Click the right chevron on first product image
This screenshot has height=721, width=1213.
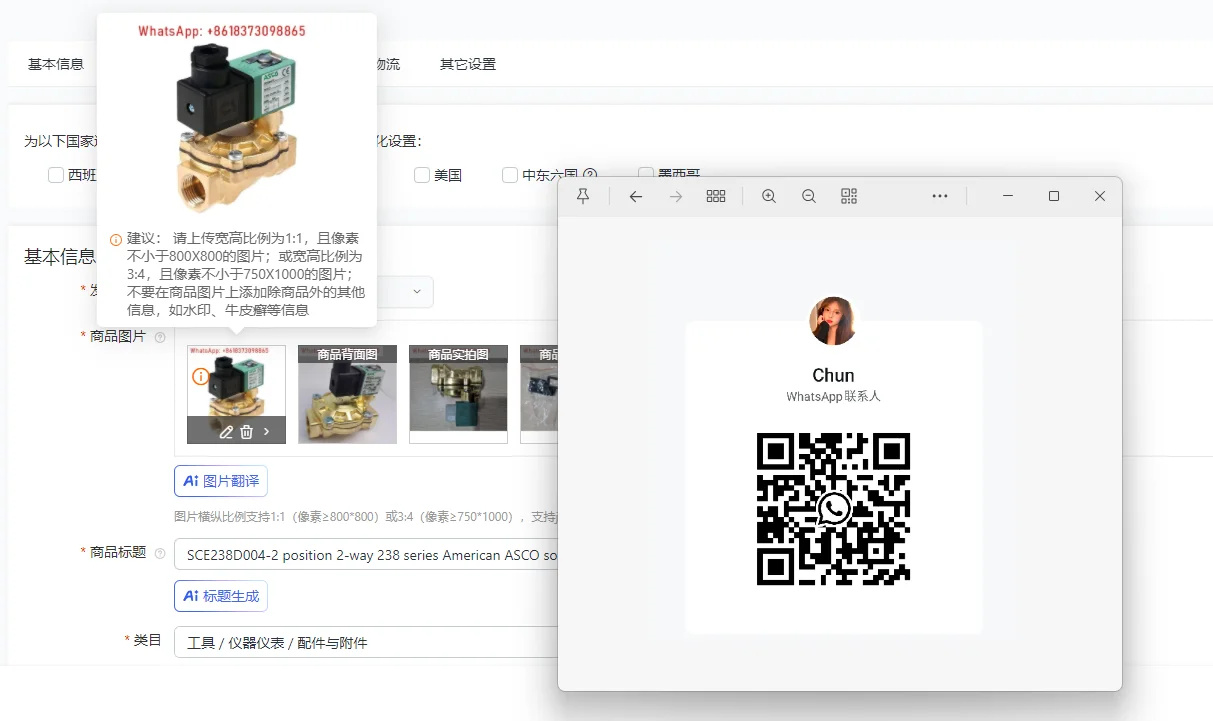tap(267, 432)
